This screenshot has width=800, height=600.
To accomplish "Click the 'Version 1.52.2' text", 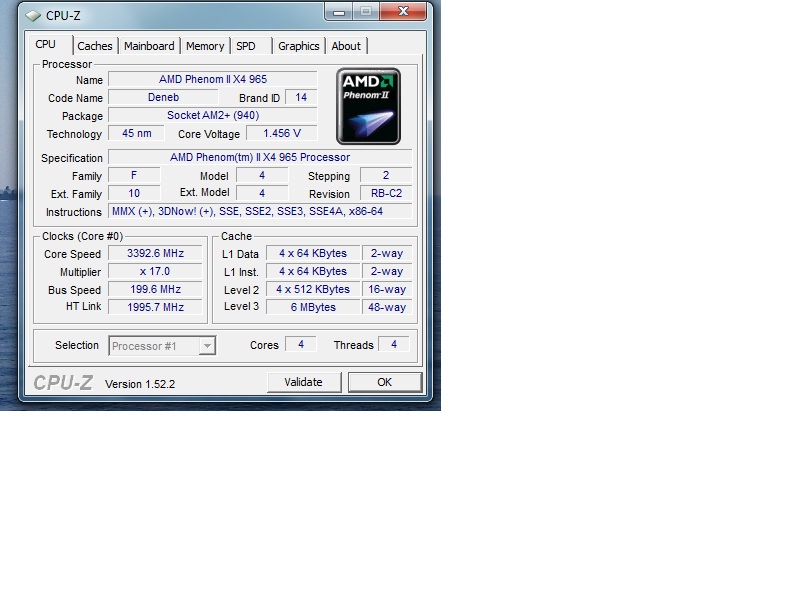I will (x=140, y=384).
